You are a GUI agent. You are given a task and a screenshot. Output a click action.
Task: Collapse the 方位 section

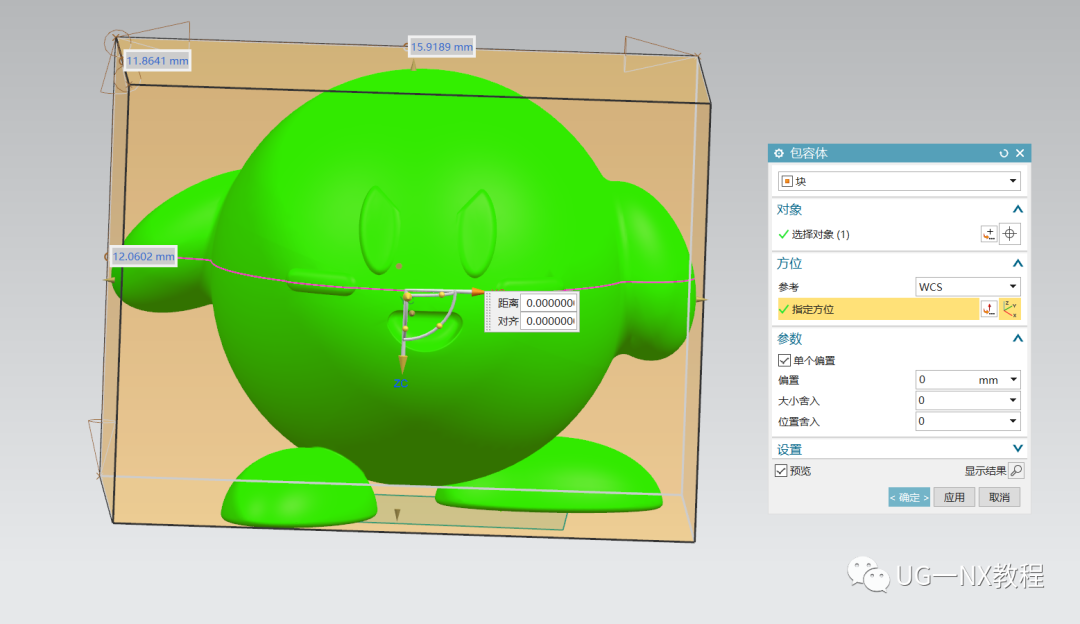coord(1017,263)
